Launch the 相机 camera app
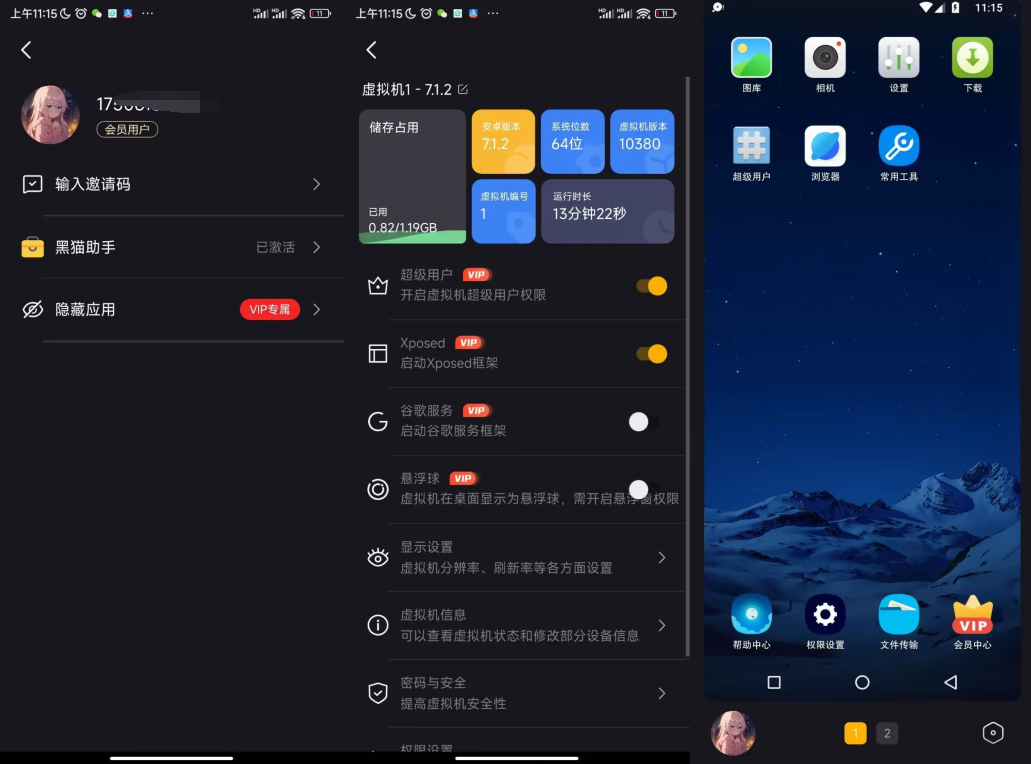 (x=825, y=59)
